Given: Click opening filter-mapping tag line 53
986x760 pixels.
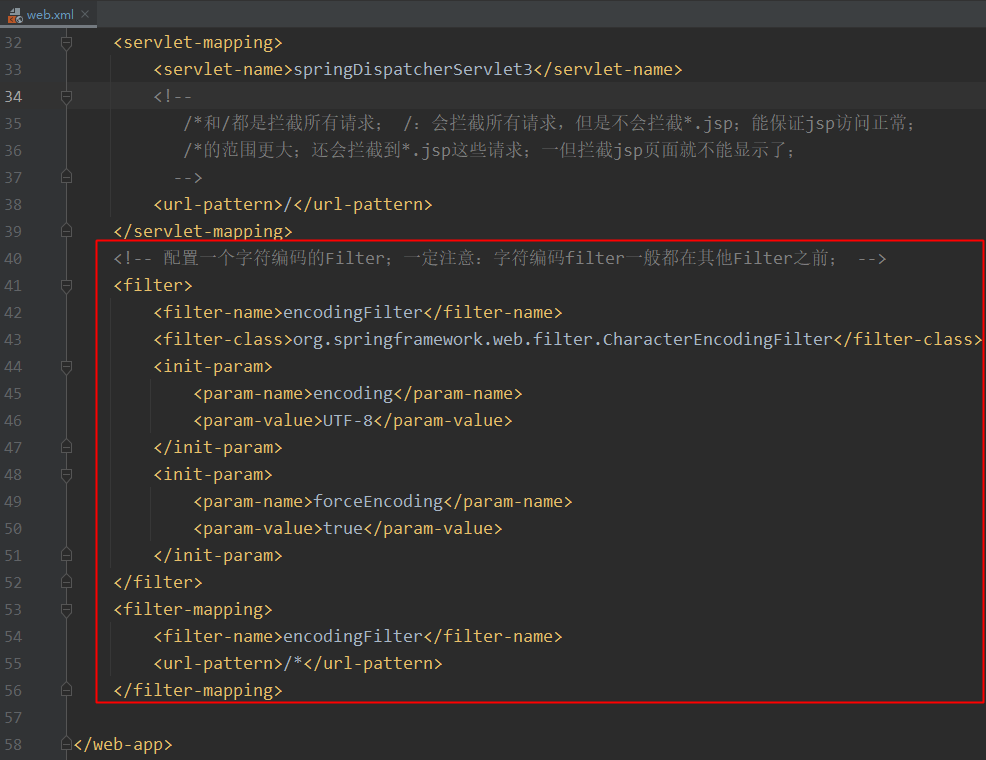Looking at the screenshot, I should [x=193, y=610].
